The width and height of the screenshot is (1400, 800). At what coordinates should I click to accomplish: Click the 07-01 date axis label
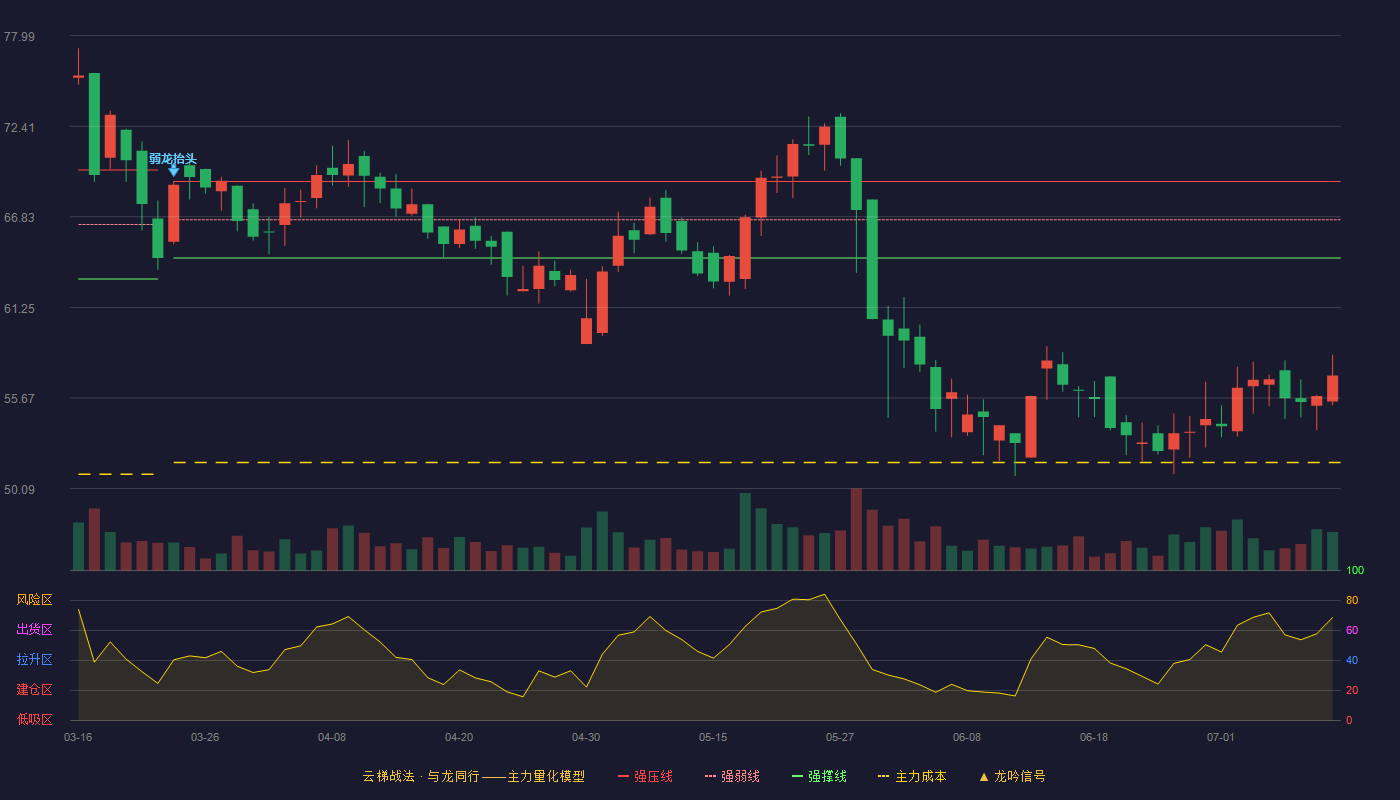click(1221, 737)
